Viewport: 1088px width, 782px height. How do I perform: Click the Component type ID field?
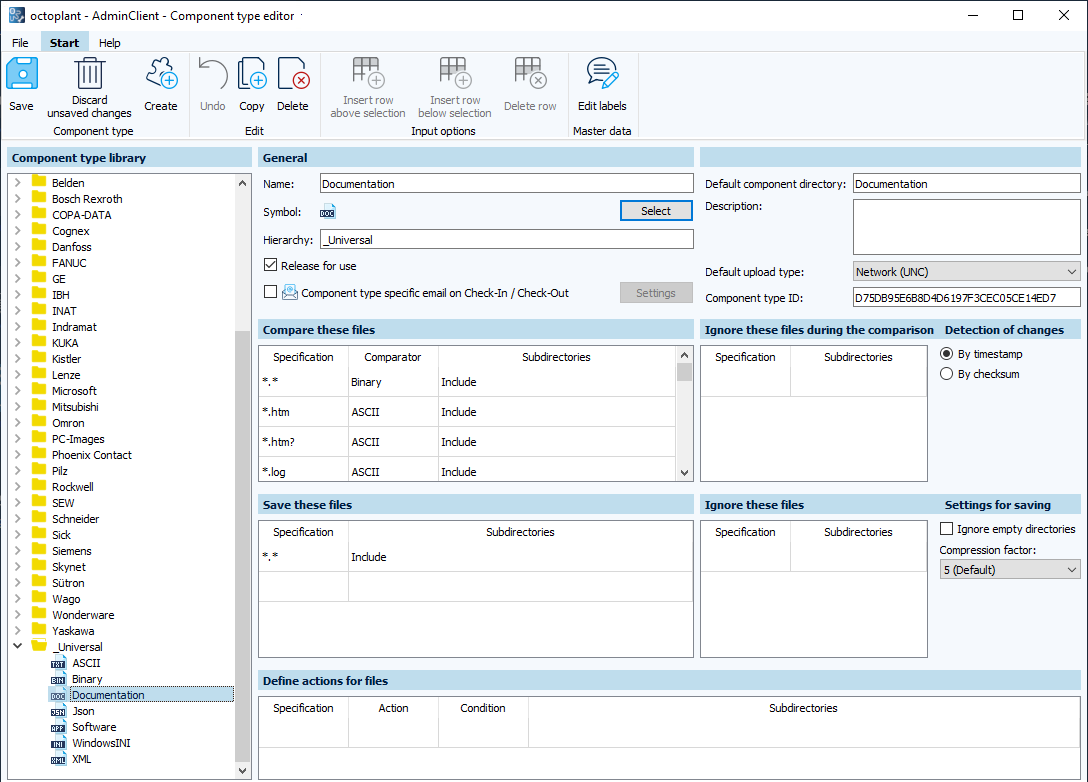(x=967, y=298)
